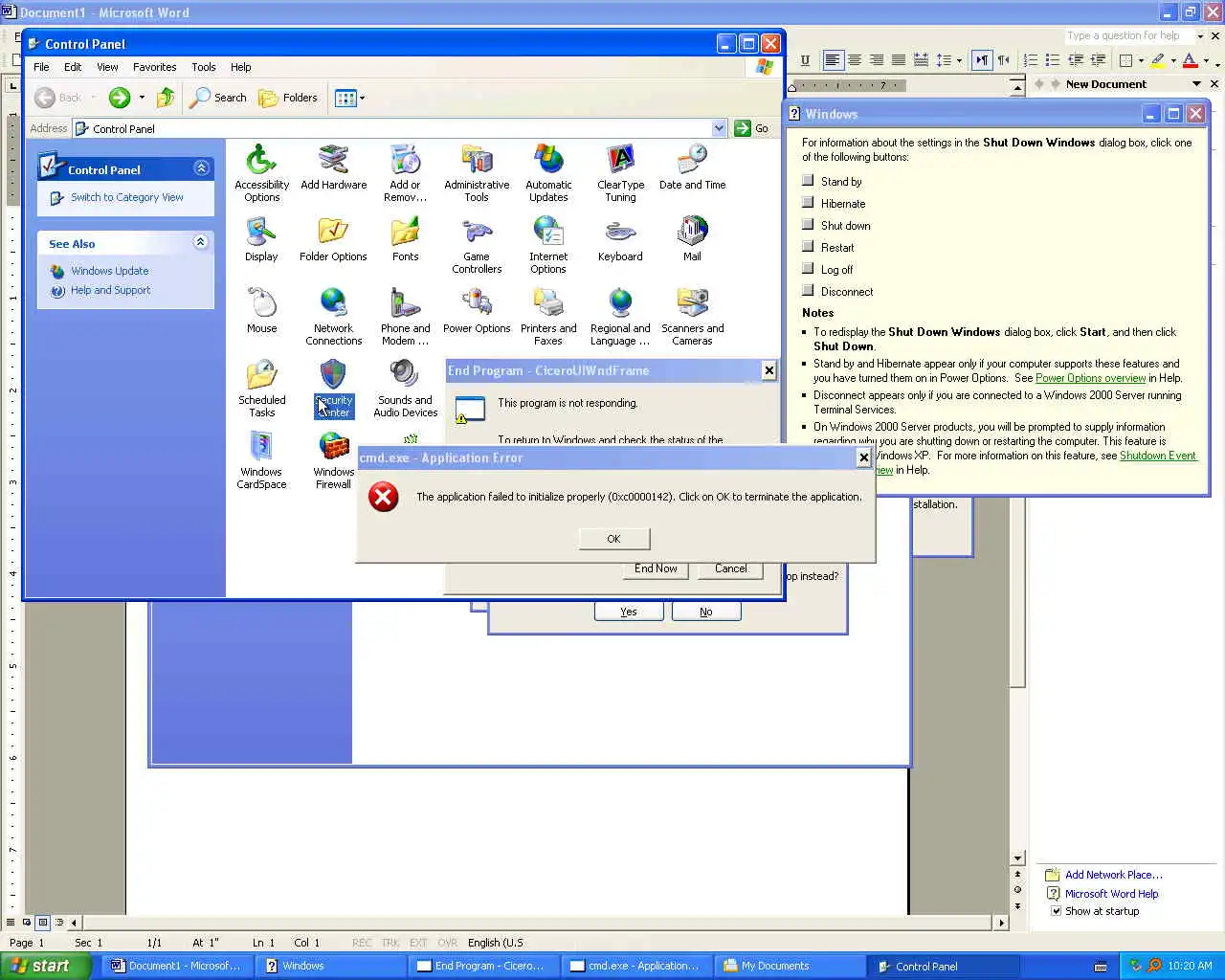Toggle Show at startup checkbox
The image size is (1225, 980).
(x=1057, y=911)
